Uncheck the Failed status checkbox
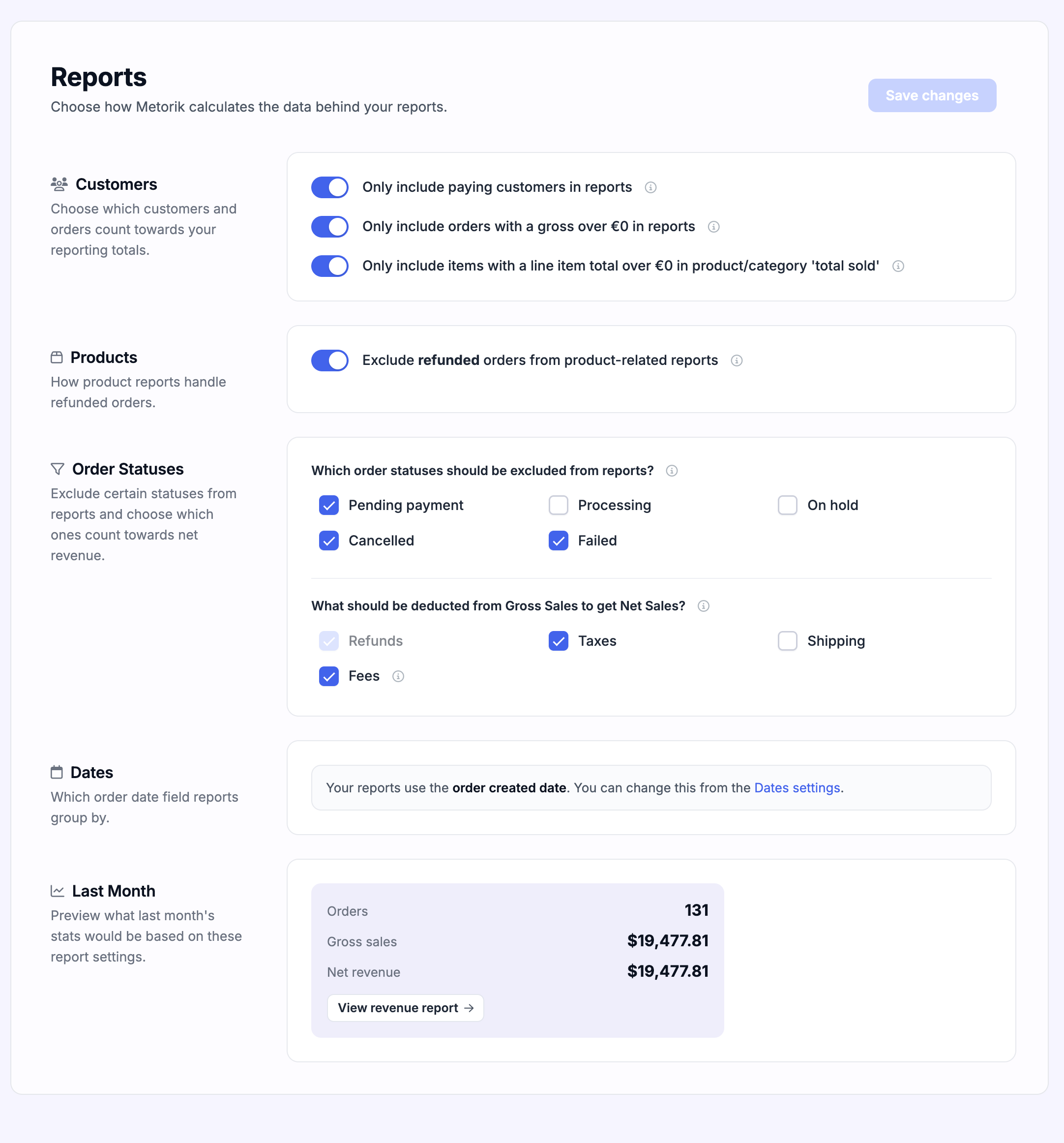 558,541
